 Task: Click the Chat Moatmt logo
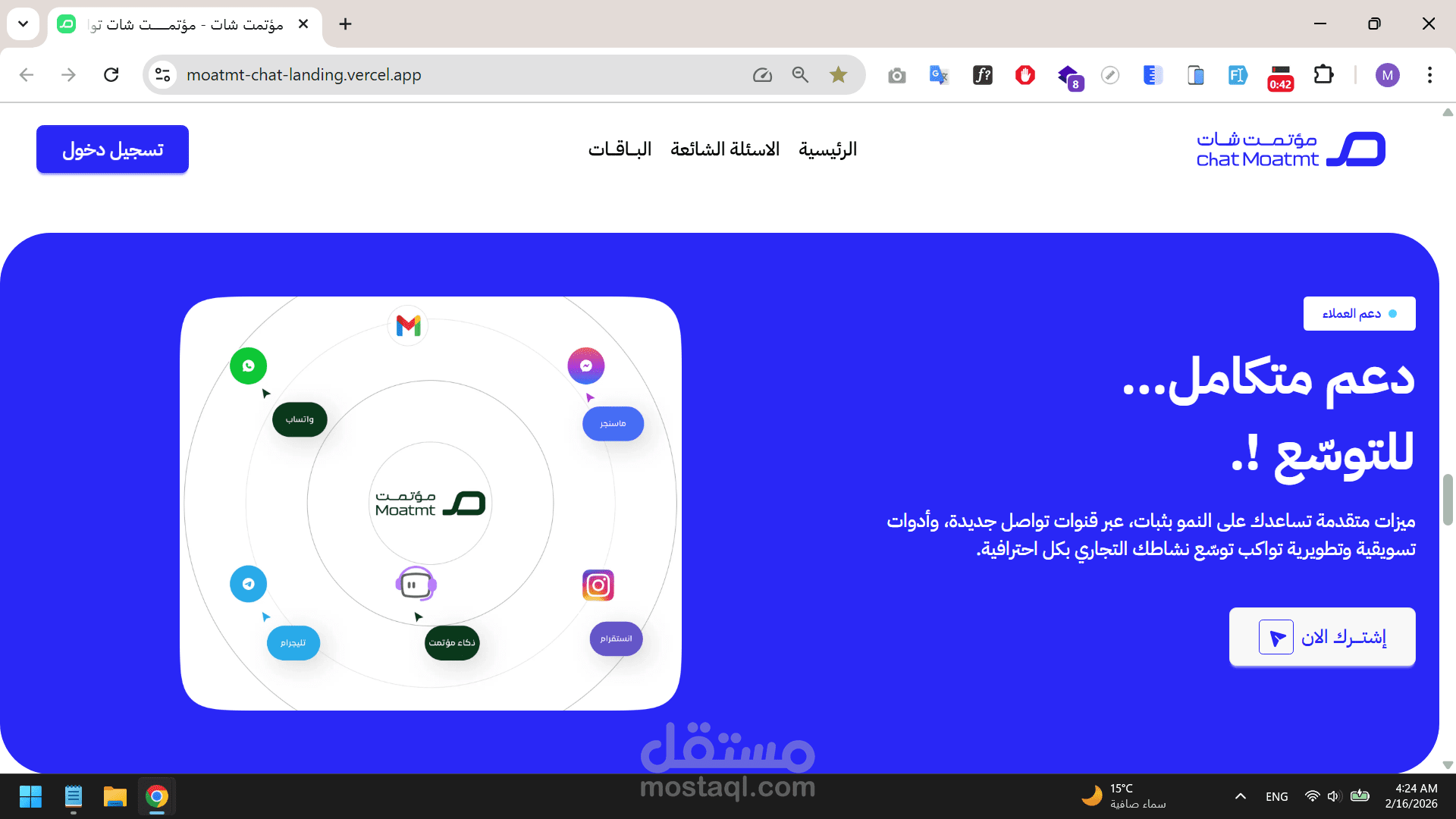point(1291,149)
